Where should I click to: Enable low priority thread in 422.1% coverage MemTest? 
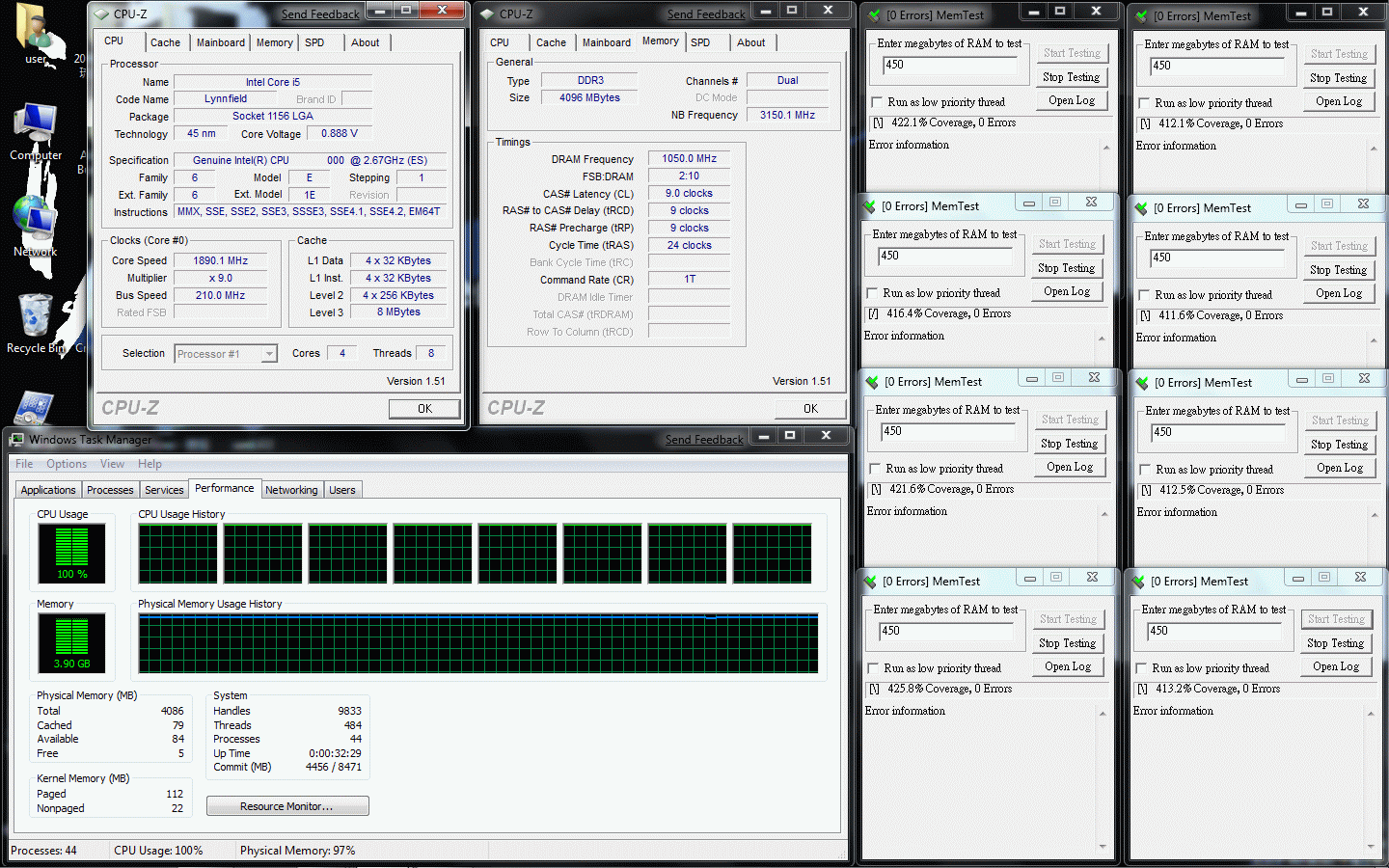point(877,102)
